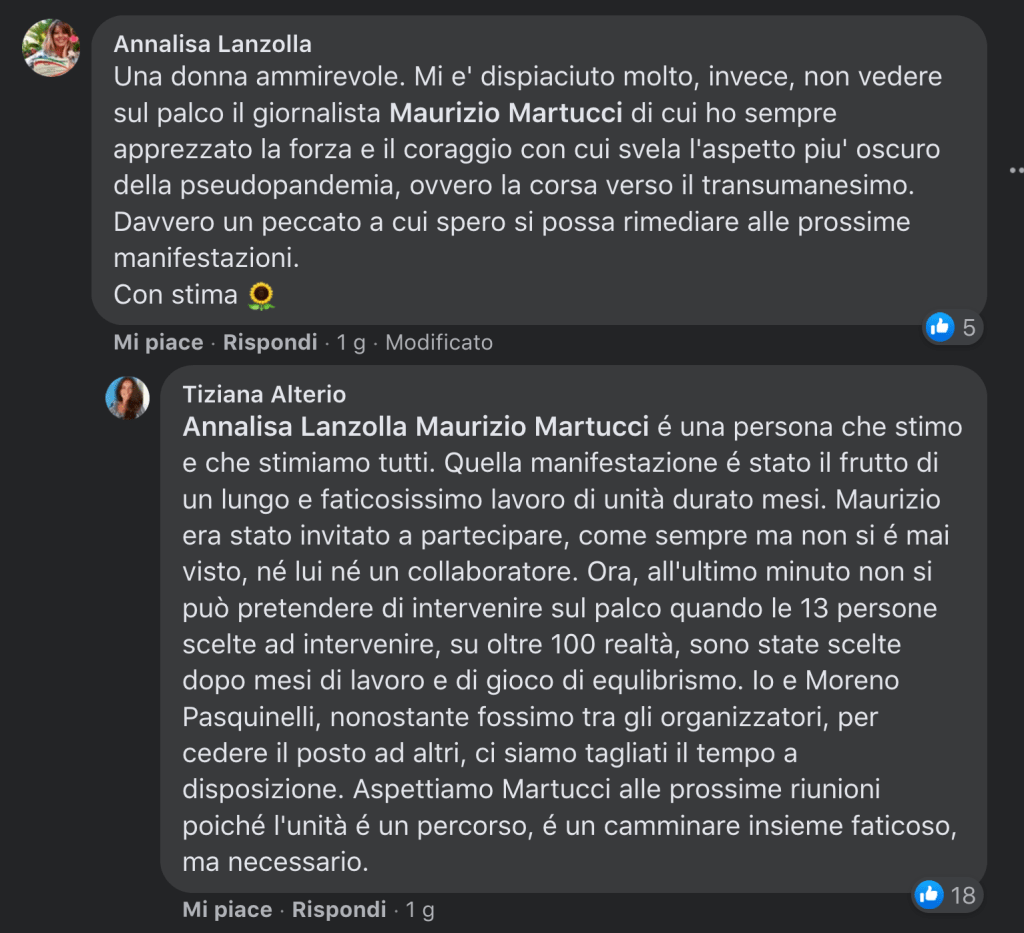Open Maurizio Martucci mention in Tiziana's reply
The height and width of the screenshot is (933, 1024).
[532, 427]
